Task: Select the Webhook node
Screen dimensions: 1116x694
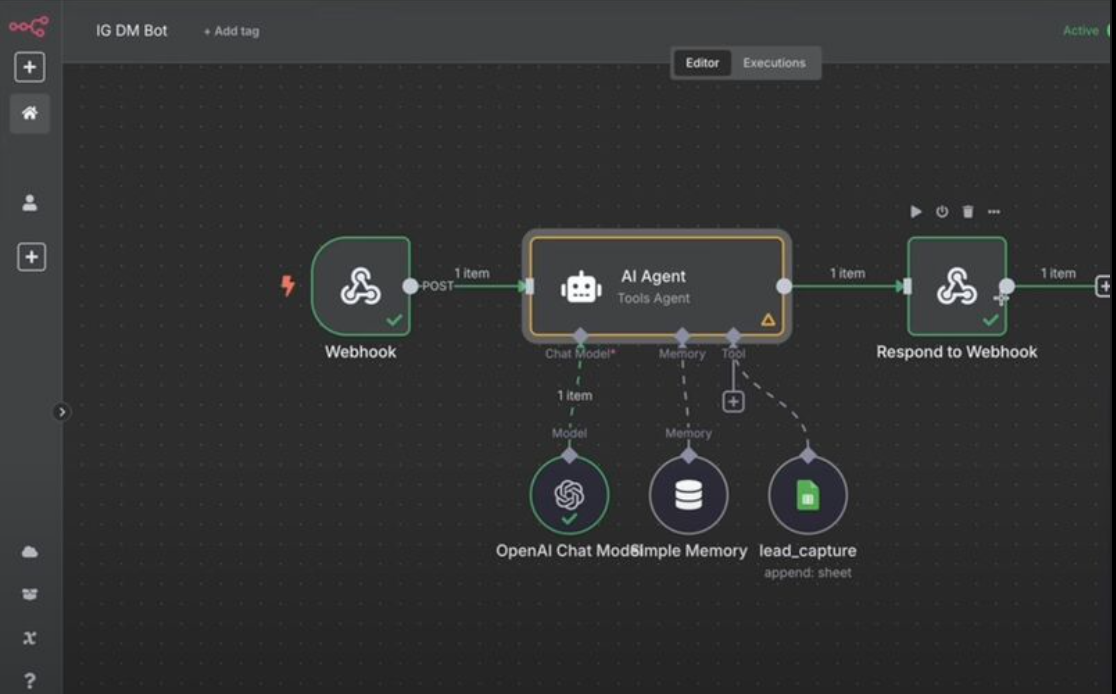Action: [361, 286]
